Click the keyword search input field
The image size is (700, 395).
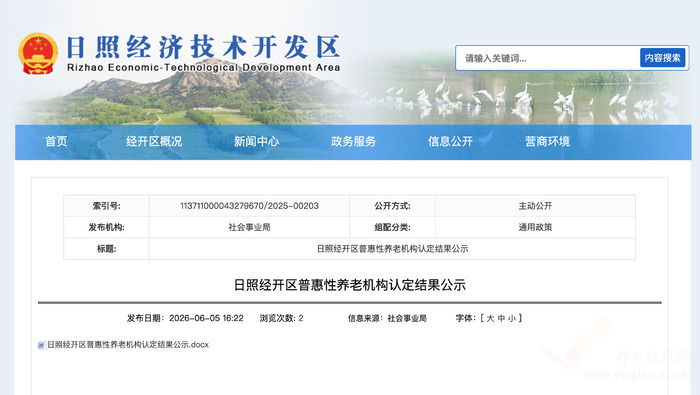(548, 58)
